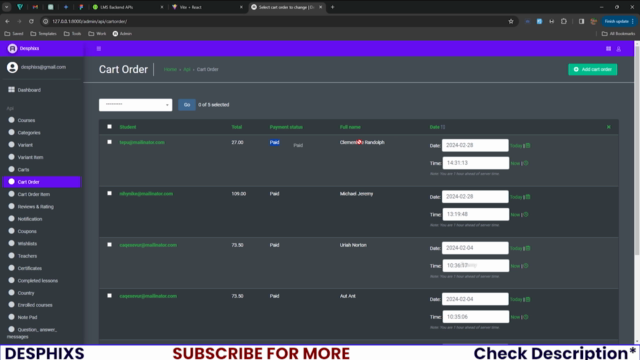Open Coupons in the sidebar
The height and width of the screenshot is (360, 640).
coord(27,231)
